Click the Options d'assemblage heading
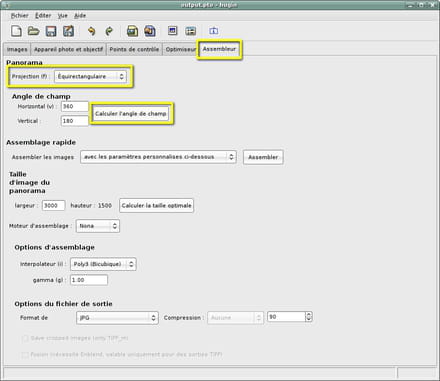Viewport: 440px width, 381px height. click(54, 247)
